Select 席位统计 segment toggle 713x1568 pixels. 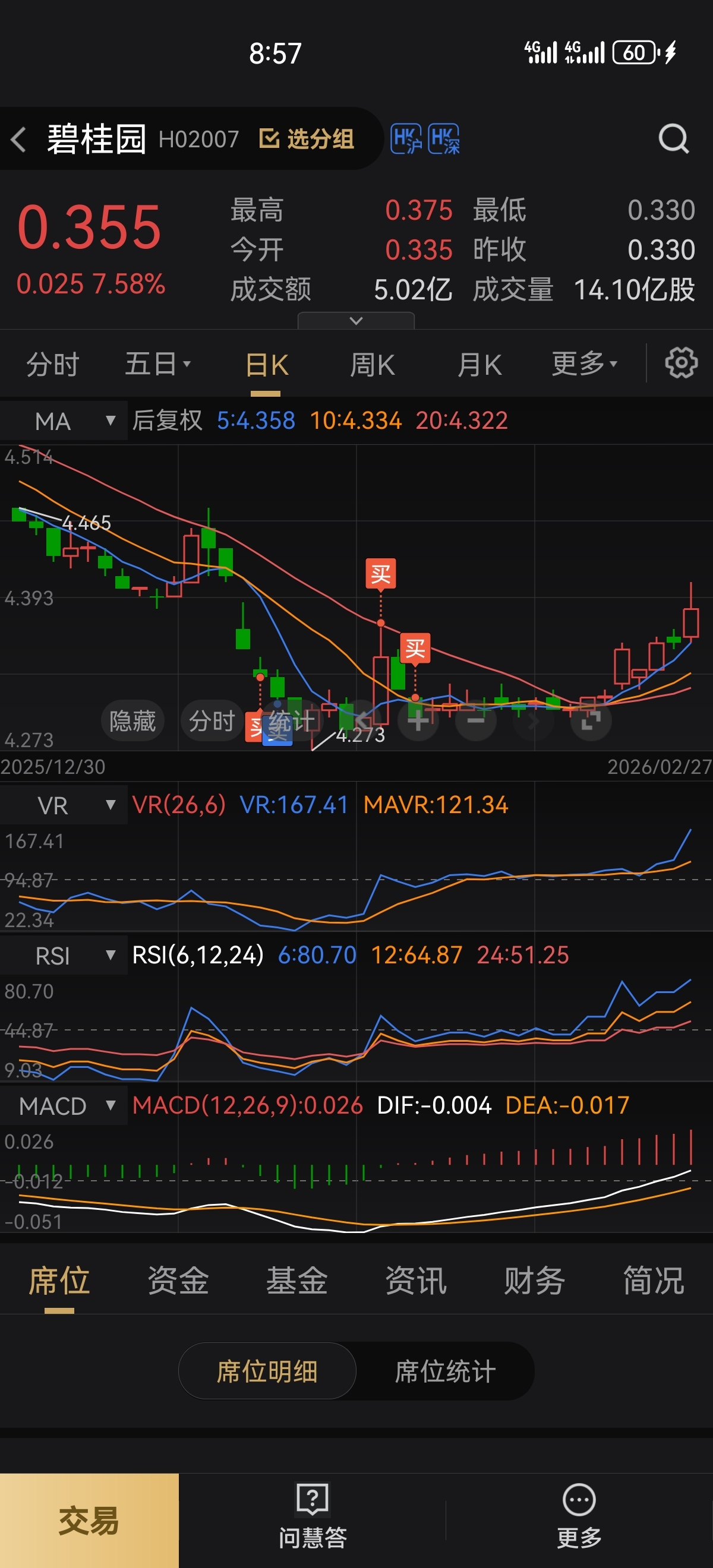click(x=445, y=1371)
